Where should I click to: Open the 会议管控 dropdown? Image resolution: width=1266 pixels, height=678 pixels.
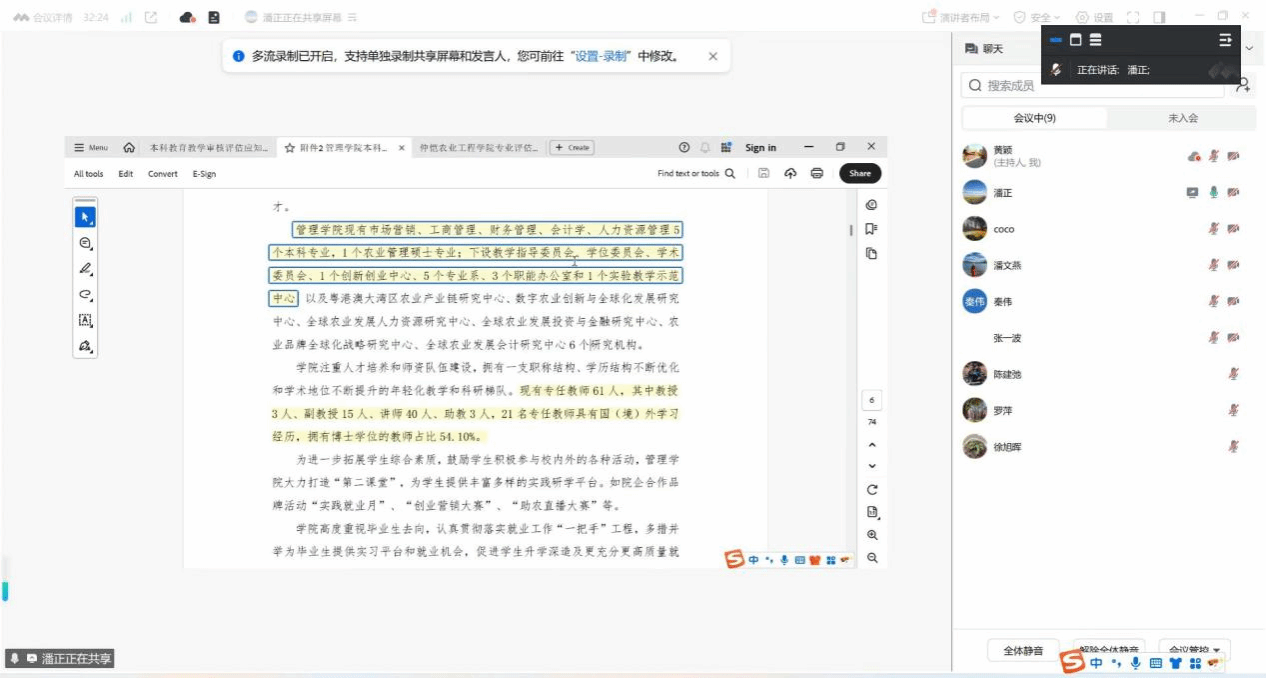[x=1194, y=651]
